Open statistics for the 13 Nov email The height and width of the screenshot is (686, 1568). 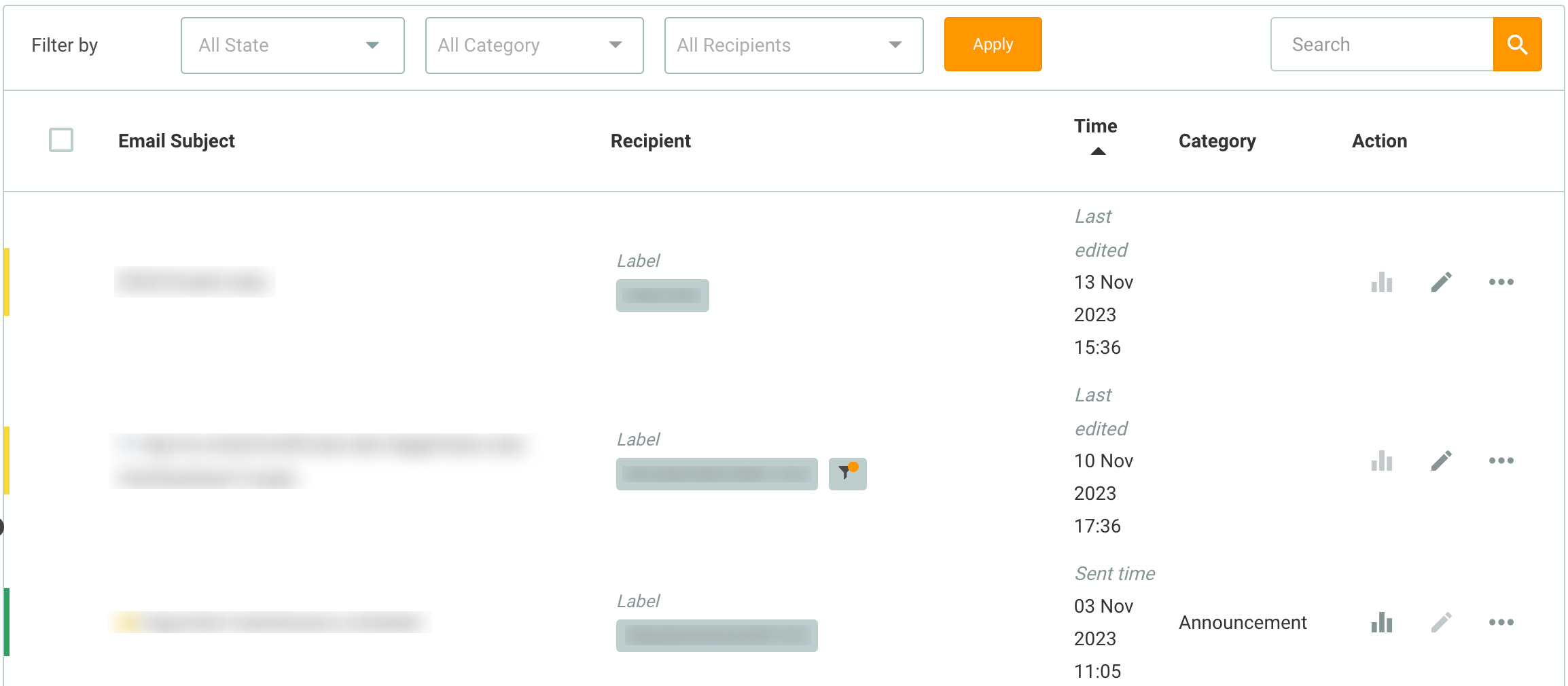1382,282
